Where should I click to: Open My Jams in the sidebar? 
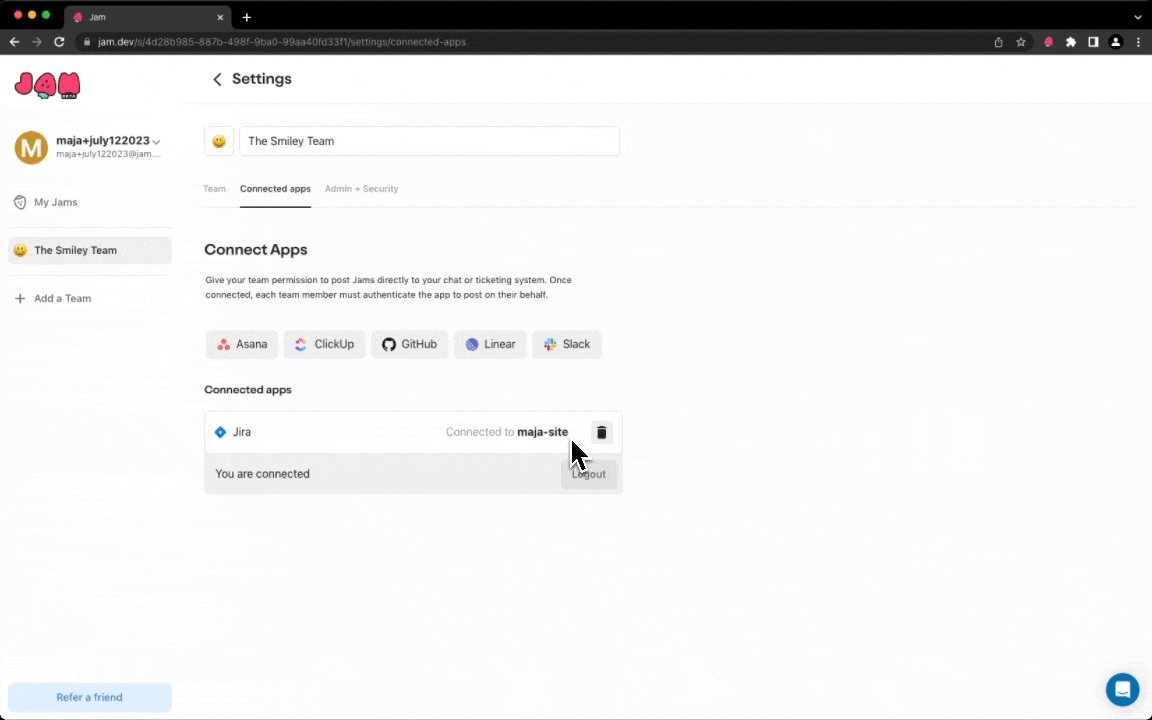pos(55,202)
